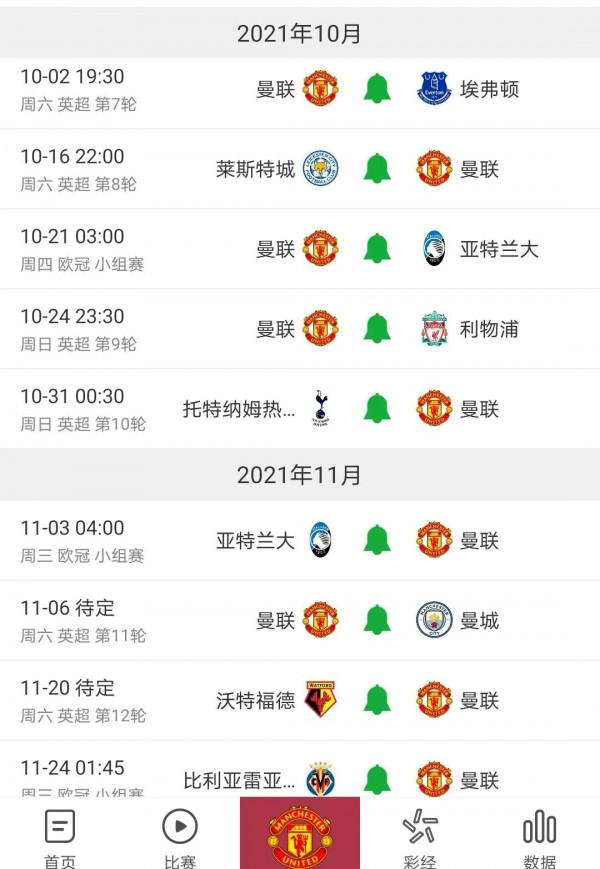The image size is (600, 869).
Task: Select the 2021年11月 month header
Action: tap(300, 475)
